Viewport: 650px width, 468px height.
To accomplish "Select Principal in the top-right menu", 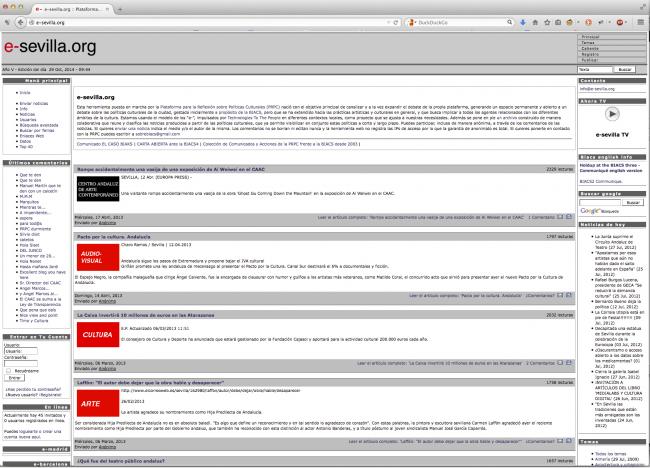I will point(591,36).
